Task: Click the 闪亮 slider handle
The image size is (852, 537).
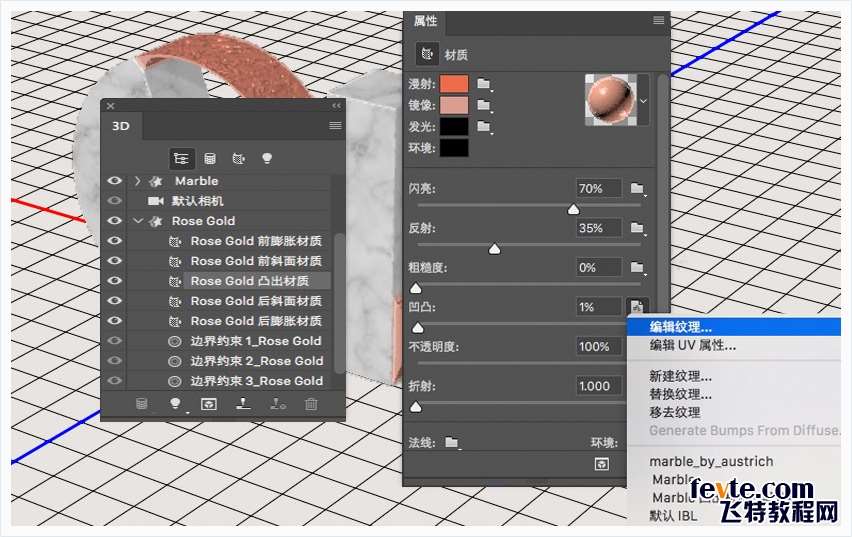Action: coord(573,209)
